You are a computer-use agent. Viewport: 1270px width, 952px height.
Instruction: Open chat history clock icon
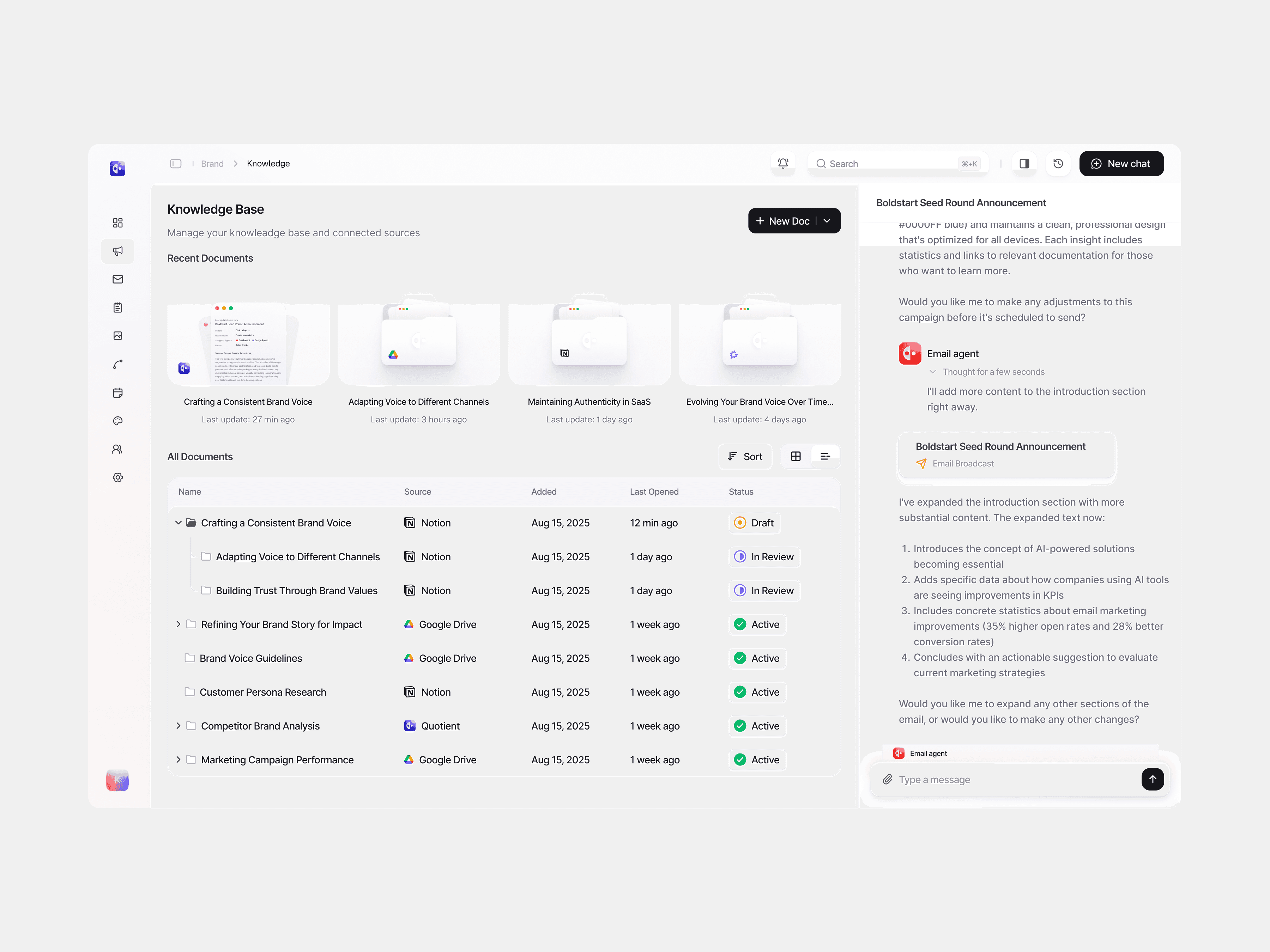[x=1058, y=164]
